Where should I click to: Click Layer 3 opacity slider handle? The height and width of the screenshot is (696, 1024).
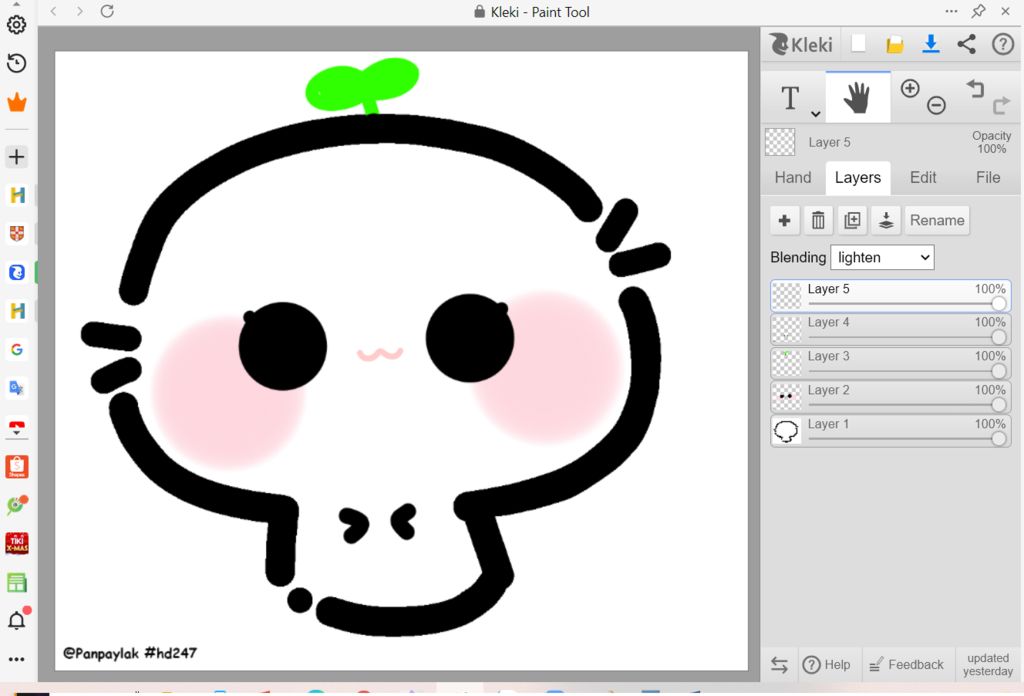(998, 371)
